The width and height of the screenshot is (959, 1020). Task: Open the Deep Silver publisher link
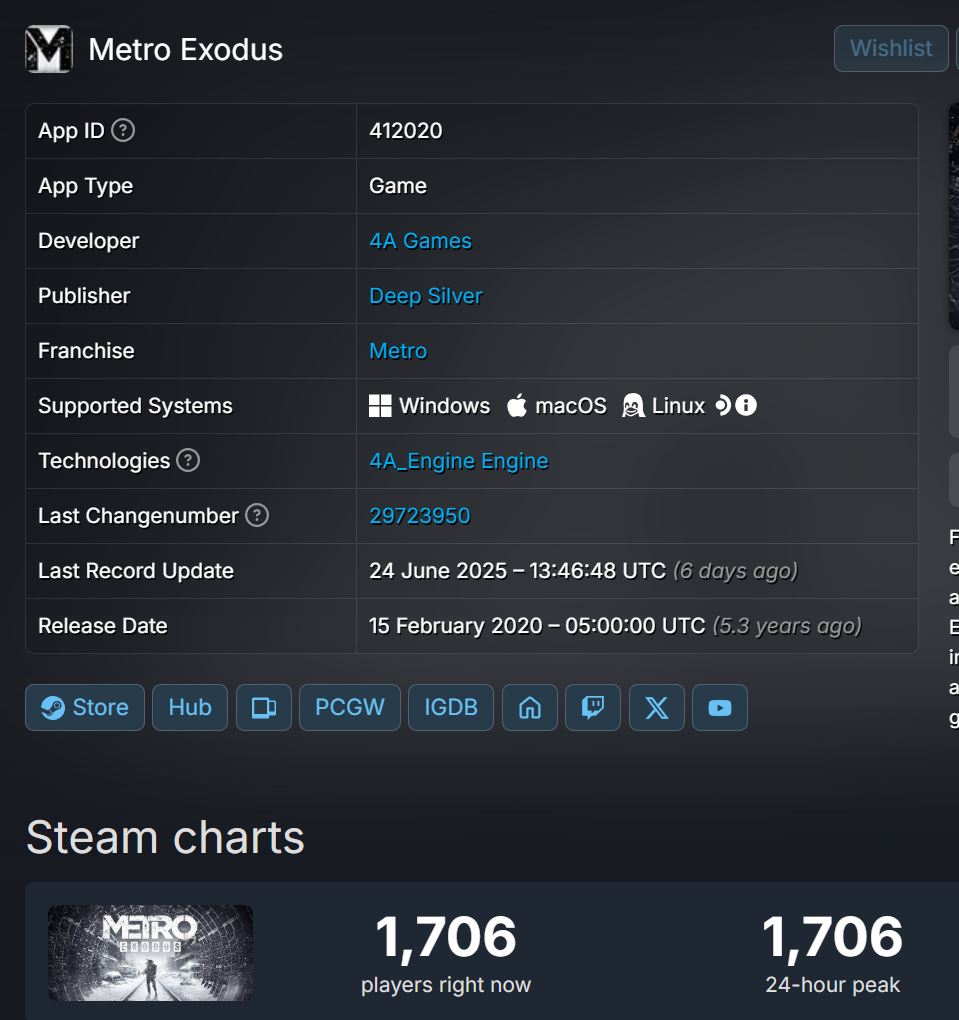(x=425, y=296)
